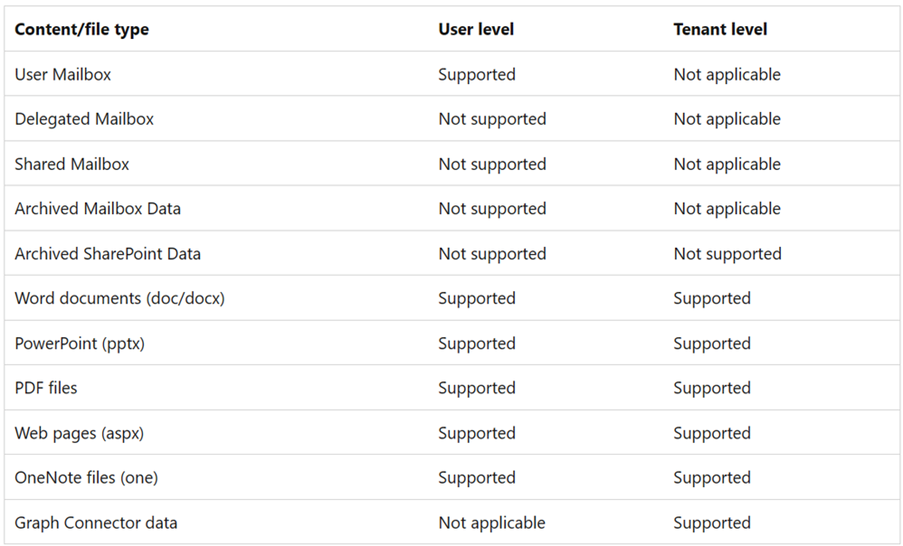Image resolution: width=903 pixels, height=546 pixels.
Task: Click the Tenant level column header
Action: (x=720, y=29)
